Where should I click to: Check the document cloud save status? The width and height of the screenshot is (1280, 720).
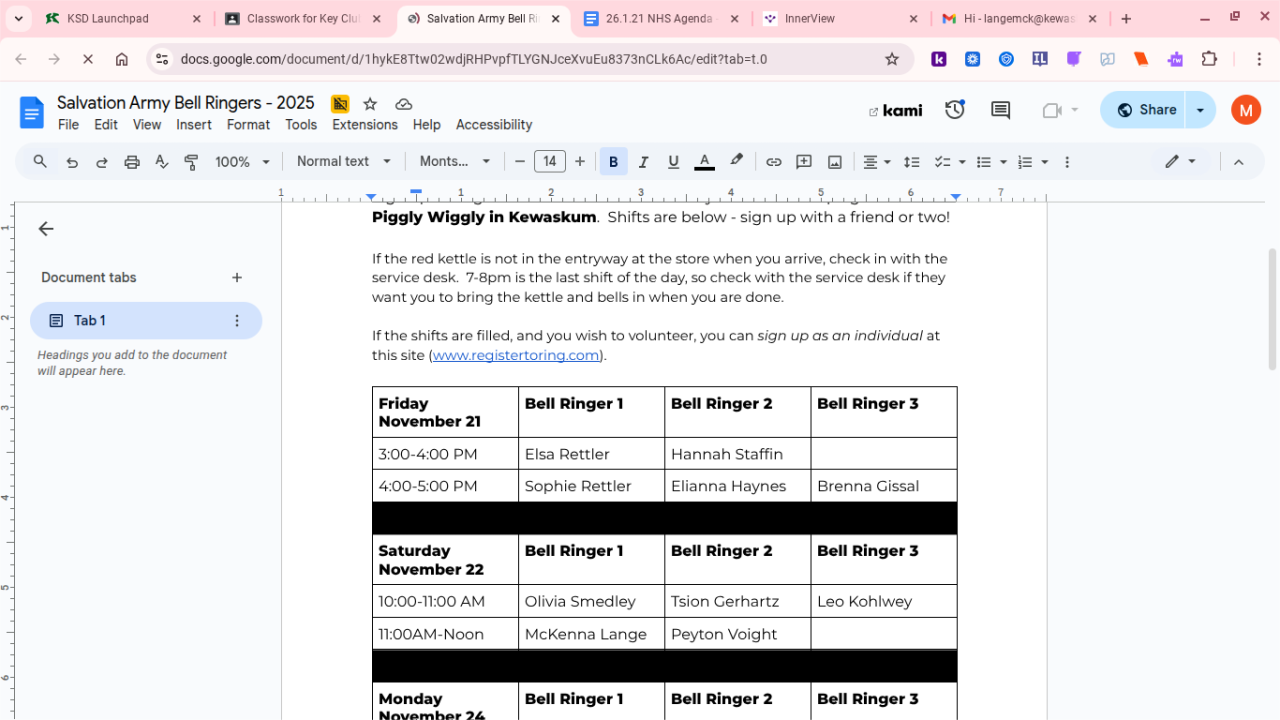[x=404, y=104]
